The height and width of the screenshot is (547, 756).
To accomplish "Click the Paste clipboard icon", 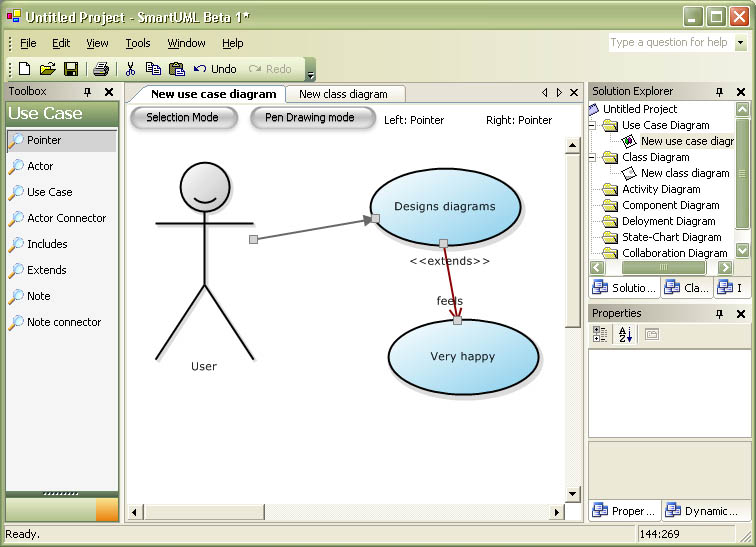I will coord(177,69).
